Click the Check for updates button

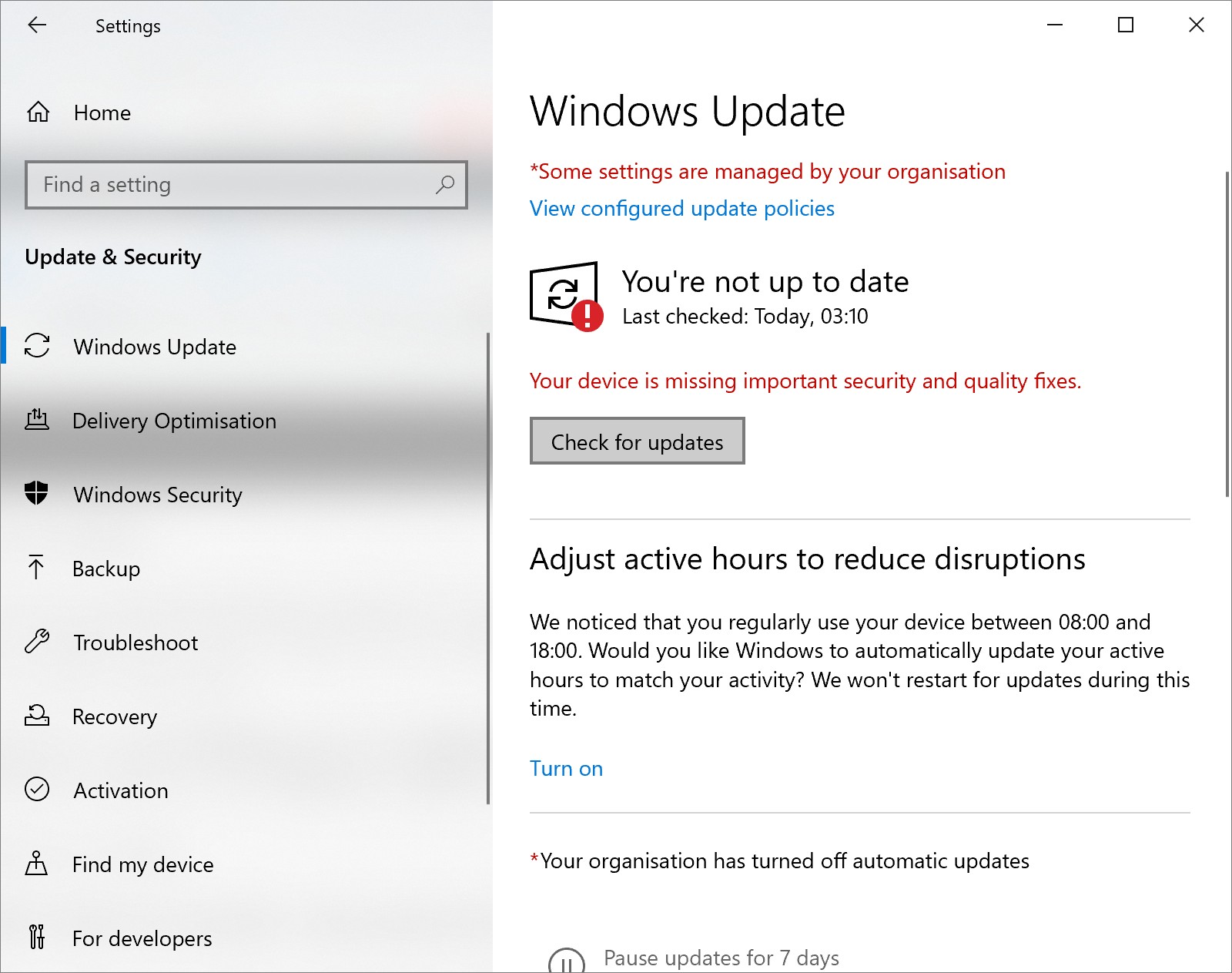click(x=638, y=441)
